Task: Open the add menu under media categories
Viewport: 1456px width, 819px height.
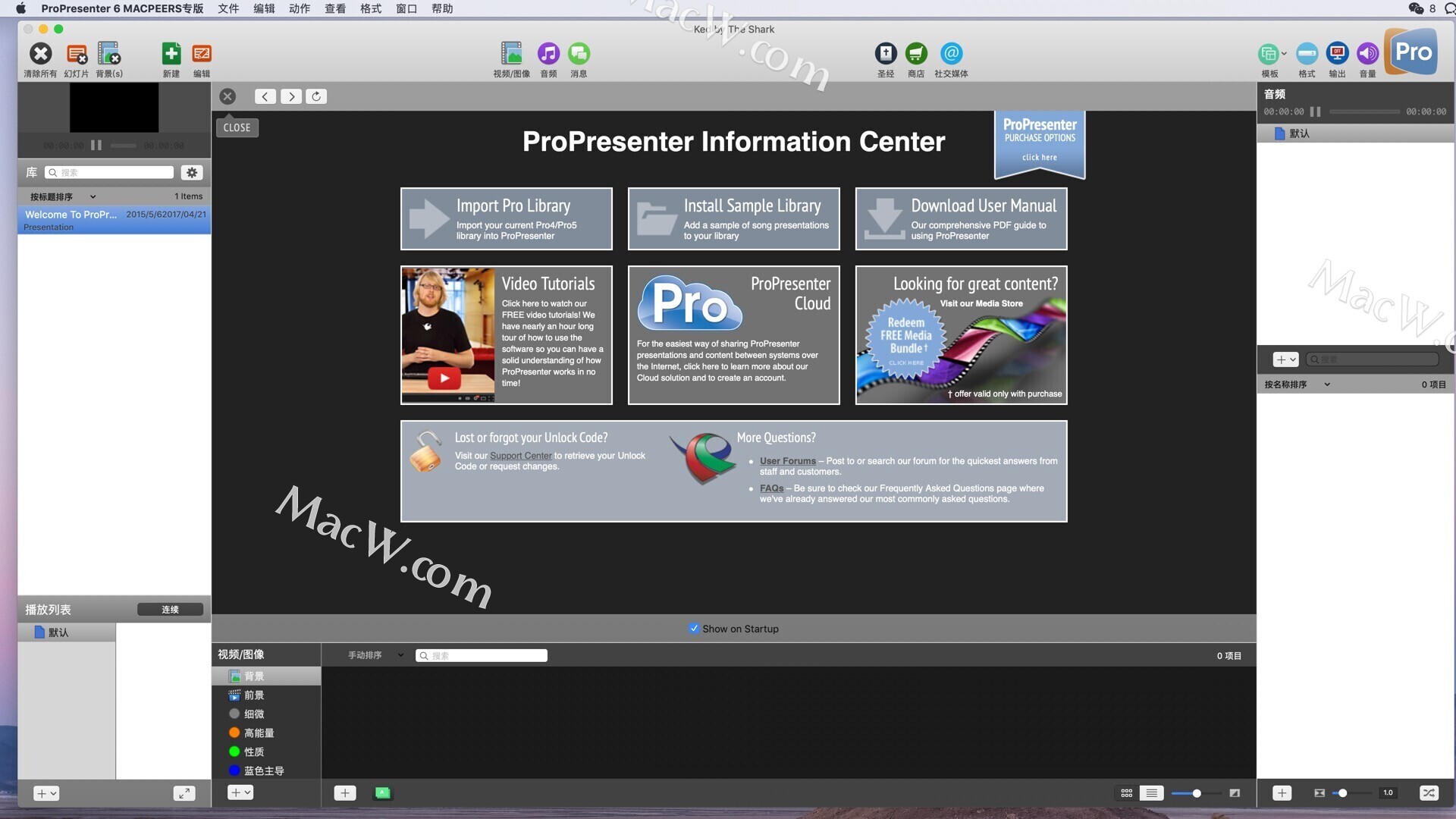Action: click(x=240, y=792)
